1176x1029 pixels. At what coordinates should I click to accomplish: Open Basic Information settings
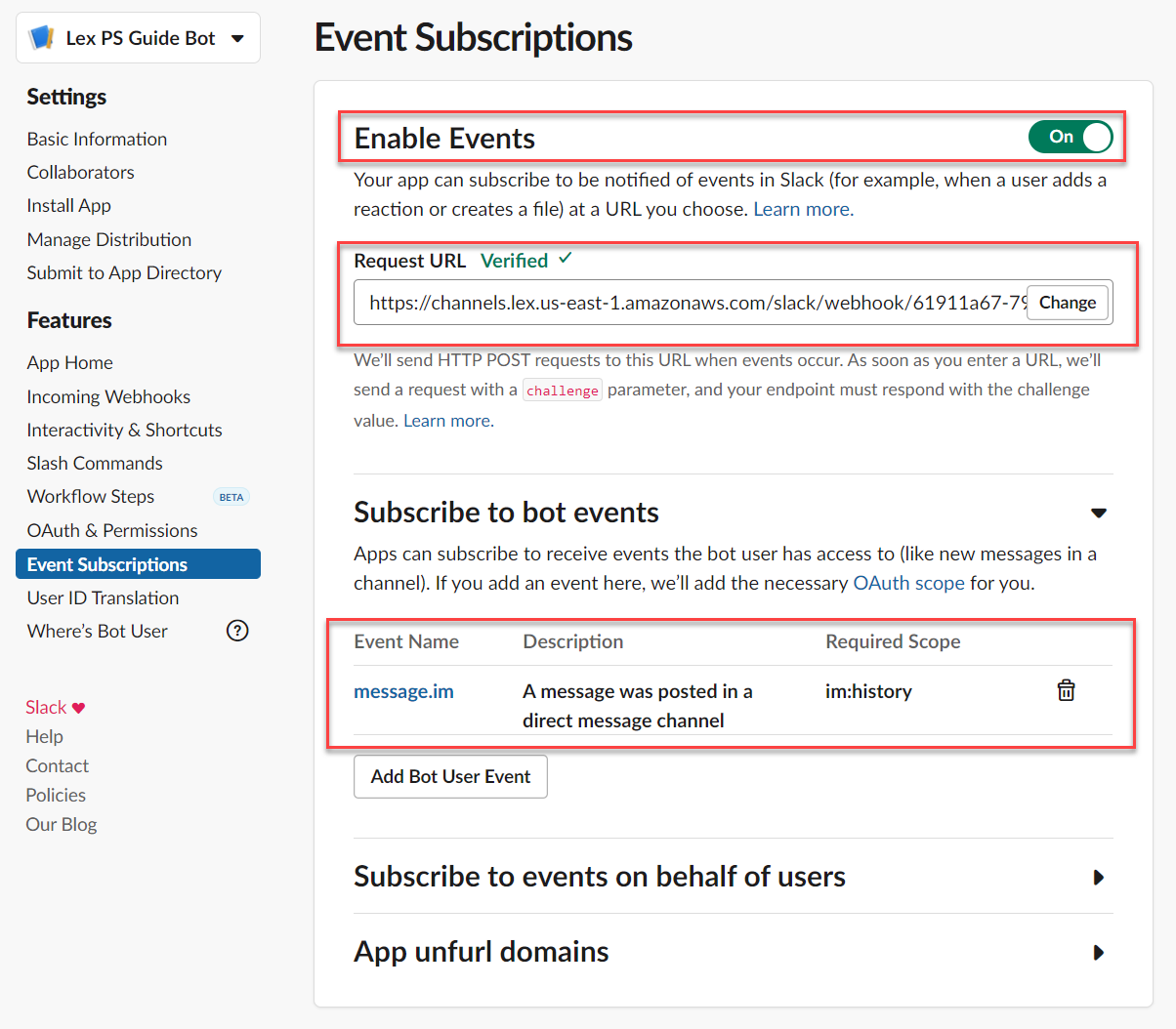(97, 139)
